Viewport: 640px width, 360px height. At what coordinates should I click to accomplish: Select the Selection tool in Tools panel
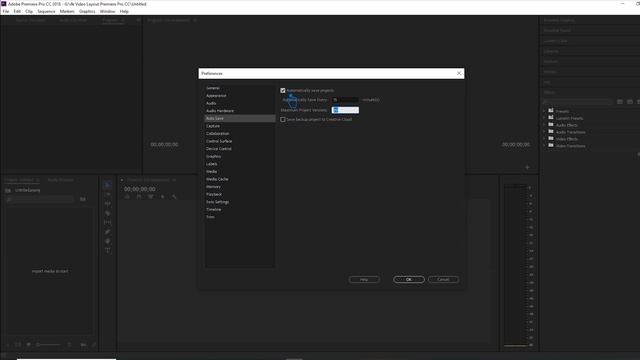click(x=107, y=185)
